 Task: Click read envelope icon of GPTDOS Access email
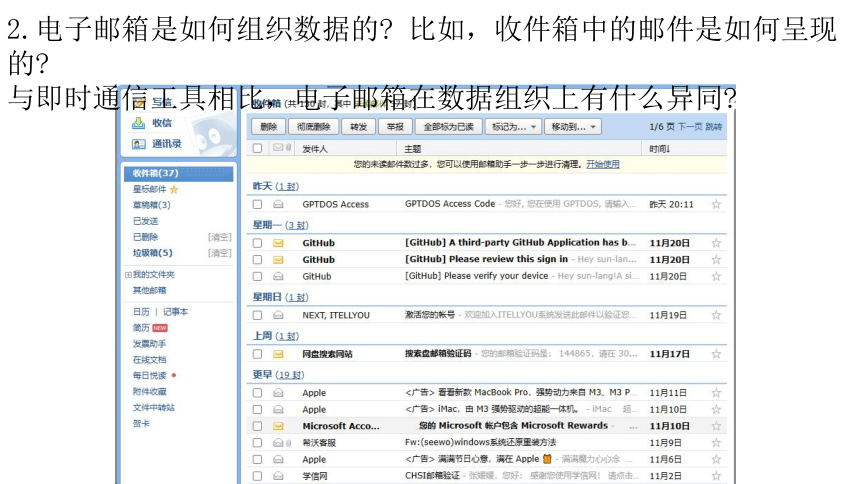point(279,204)
